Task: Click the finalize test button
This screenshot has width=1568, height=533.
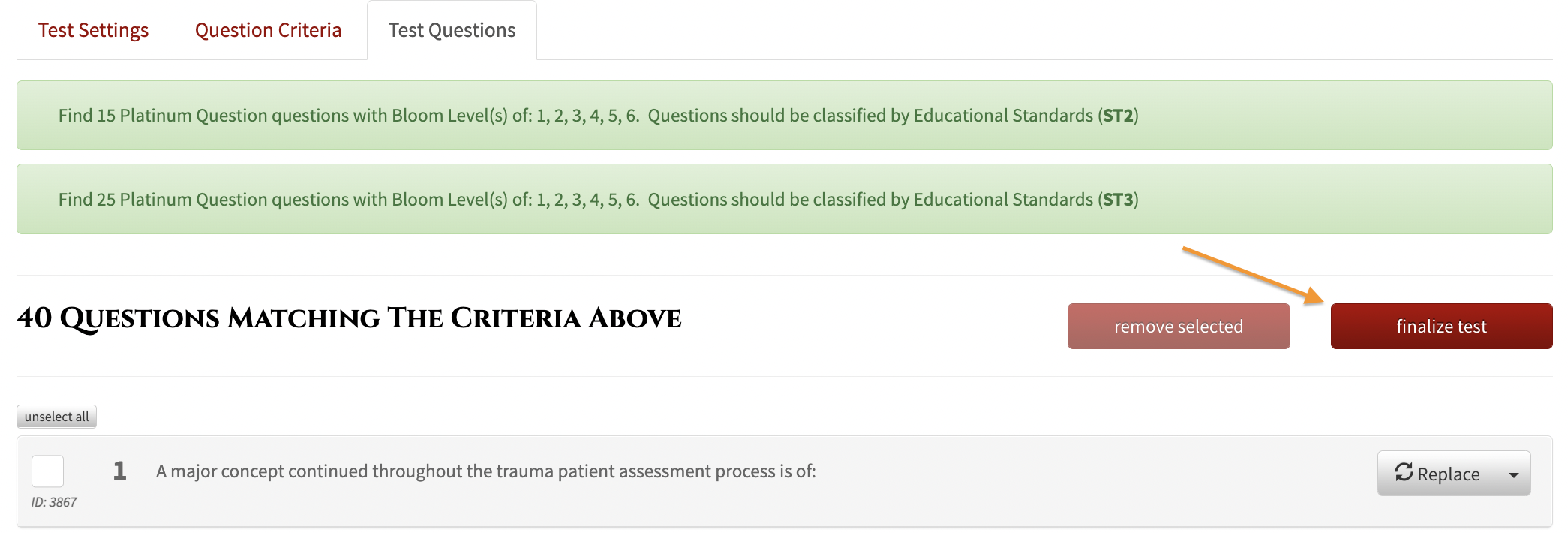Action: tap(1441, 326)
